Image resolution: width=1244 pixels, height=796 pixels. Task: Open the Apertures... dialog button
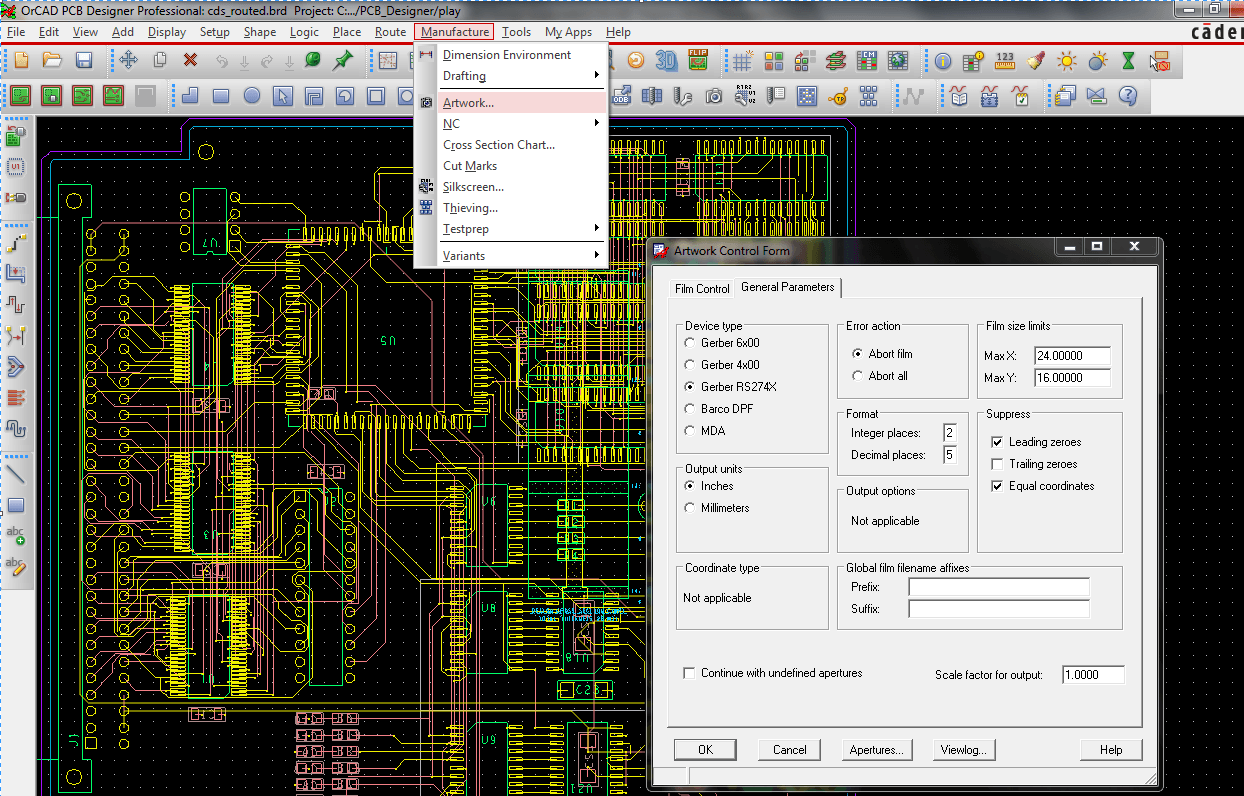pos(876,750)
